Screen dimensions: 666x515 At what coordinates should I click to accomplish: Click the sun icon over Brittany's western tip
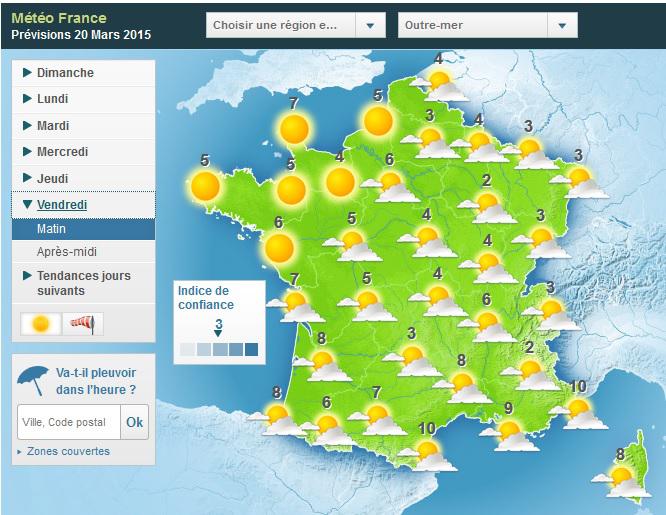(x=205, y=187)
